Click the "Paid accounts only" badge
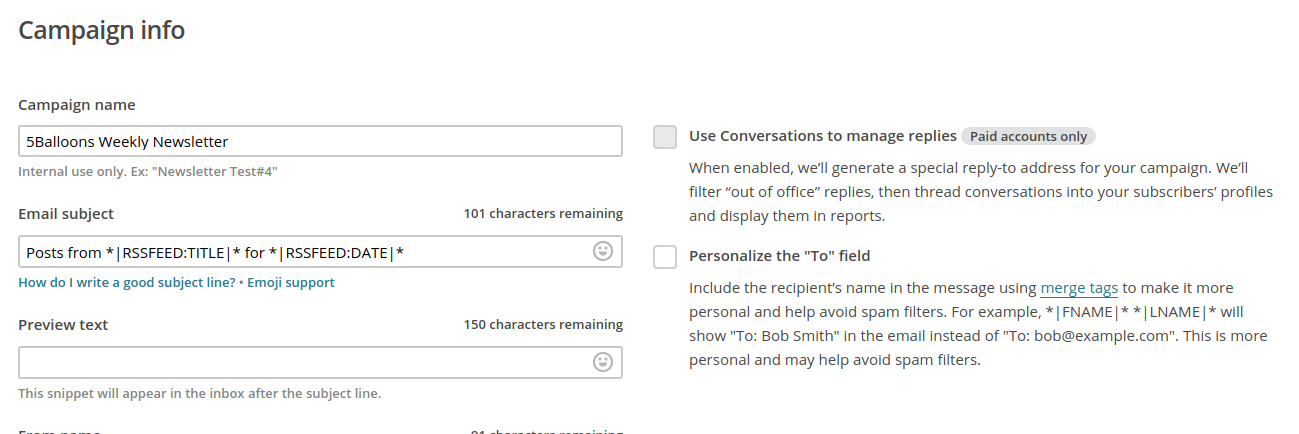 (1029, 136)
